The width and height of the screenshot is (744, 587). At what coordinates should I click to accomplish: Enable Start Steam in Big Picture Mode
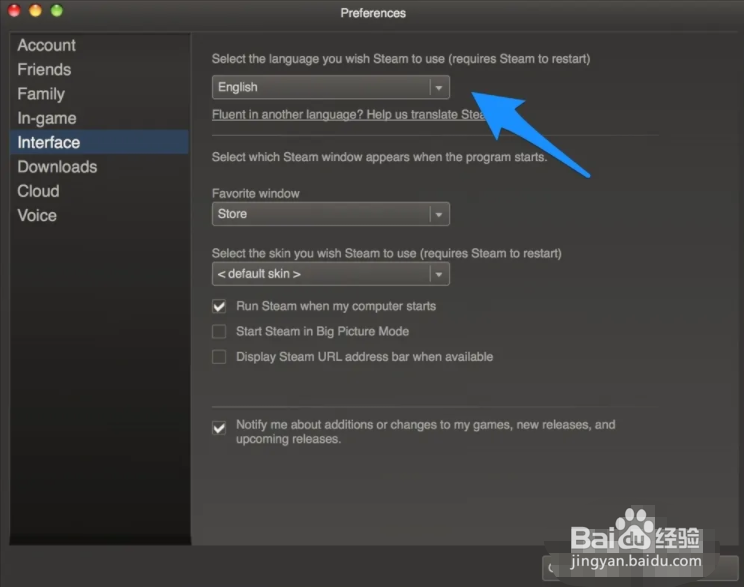tap(219, 331)
